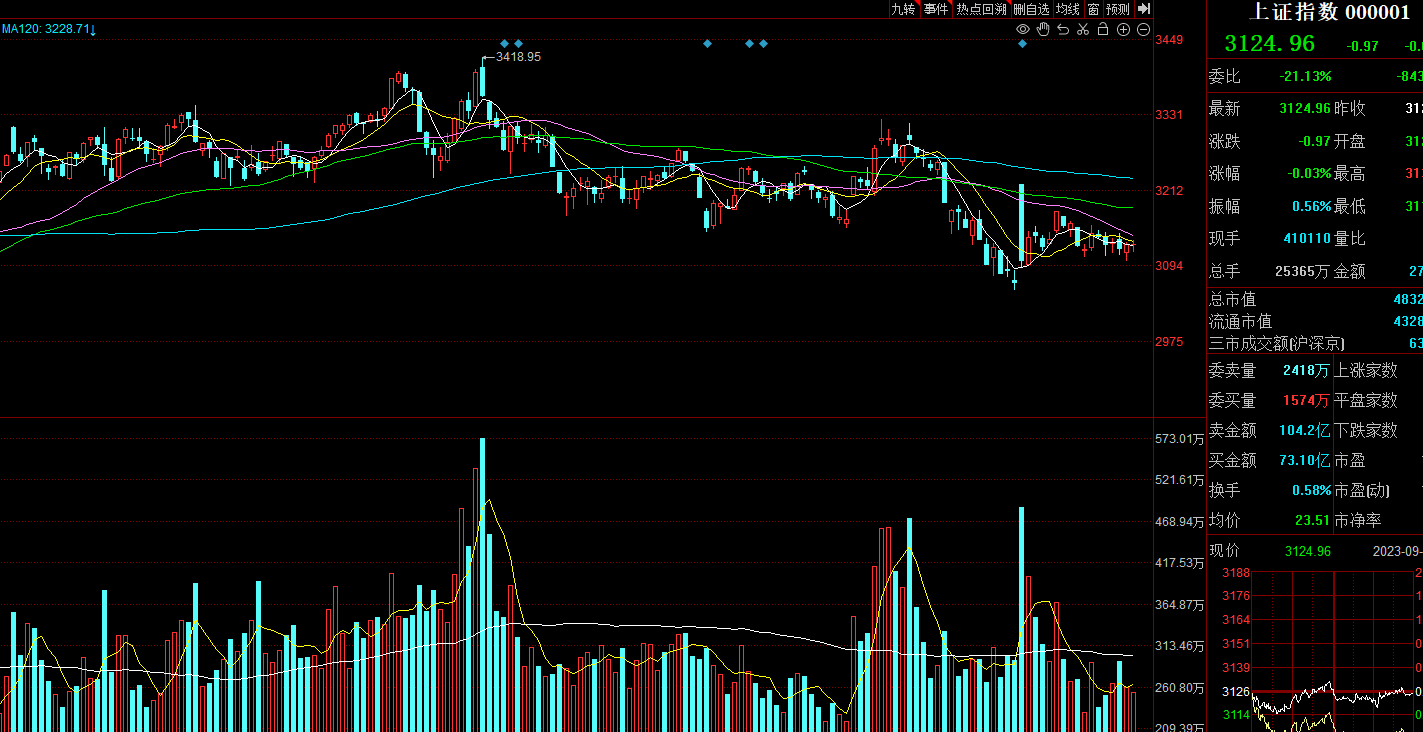Click the 总手 25365万 value
The image size is (1423, 732).
(1303, 271)
